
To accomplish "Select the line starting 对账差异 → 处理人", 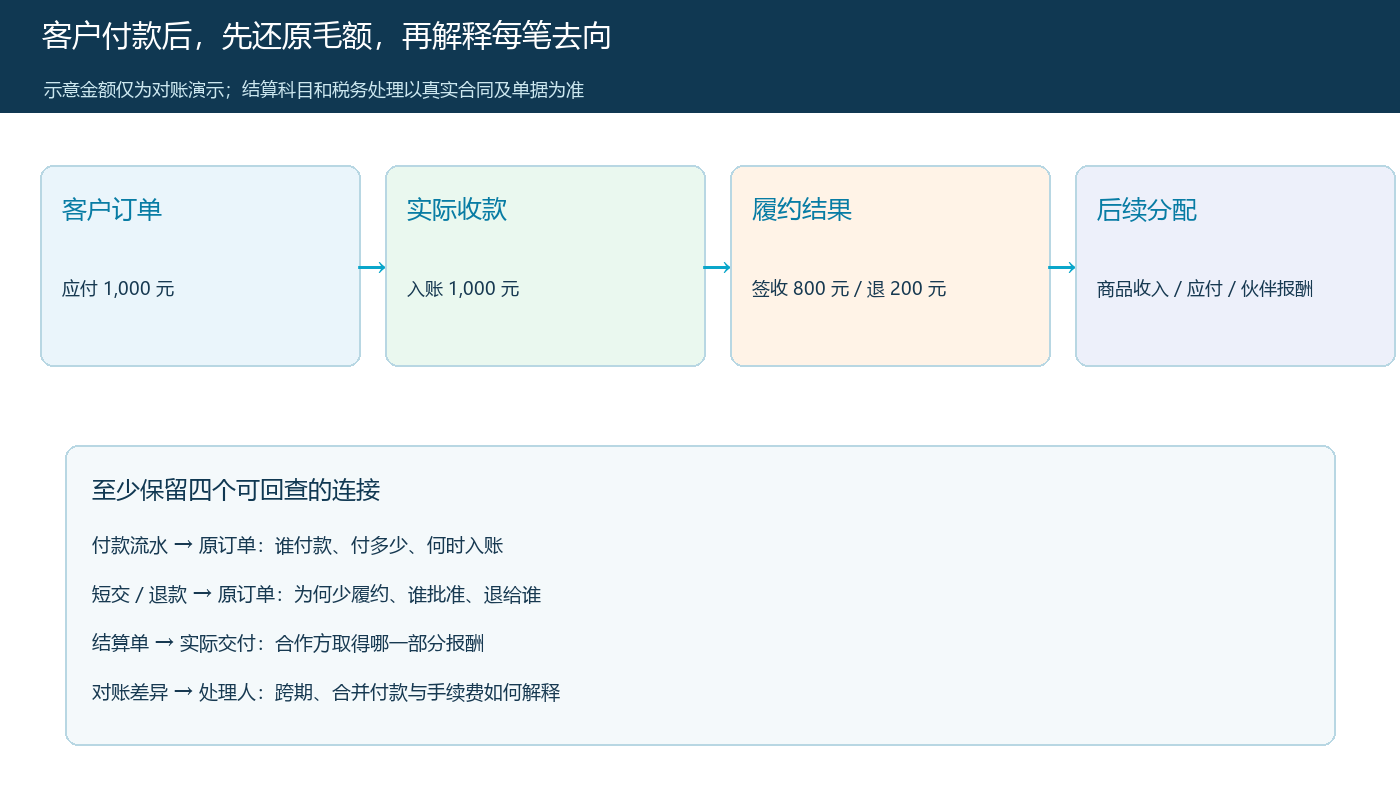I will coord(326,692).
